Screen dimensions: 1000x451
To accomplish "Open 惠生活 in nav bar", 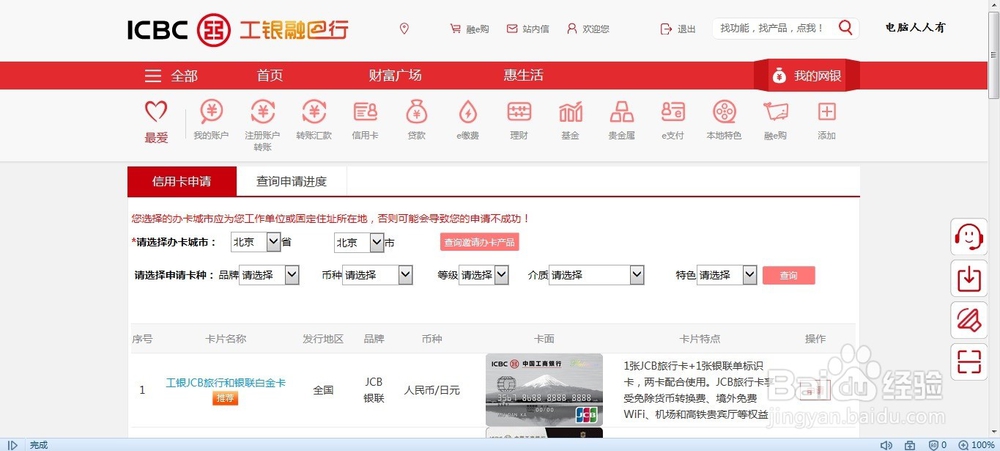I will click(524, 75).
